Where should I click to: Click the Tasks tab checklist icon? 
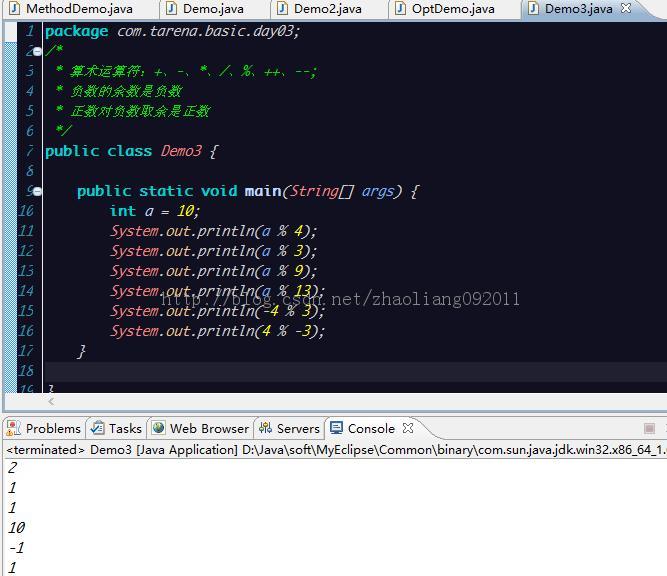pos(98,428)
